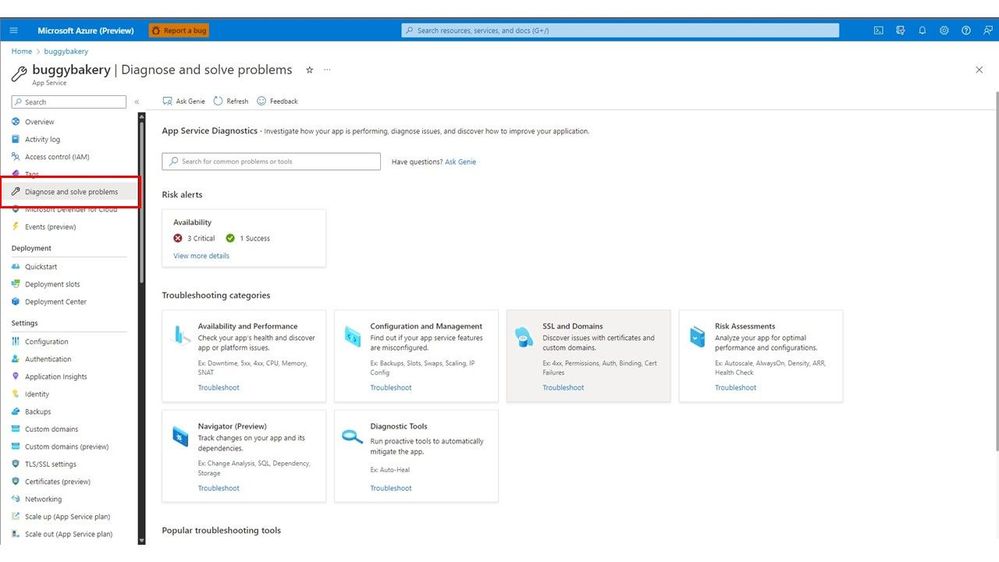
Task: Focus the sidebar Search box
Action: click(69, 102)
